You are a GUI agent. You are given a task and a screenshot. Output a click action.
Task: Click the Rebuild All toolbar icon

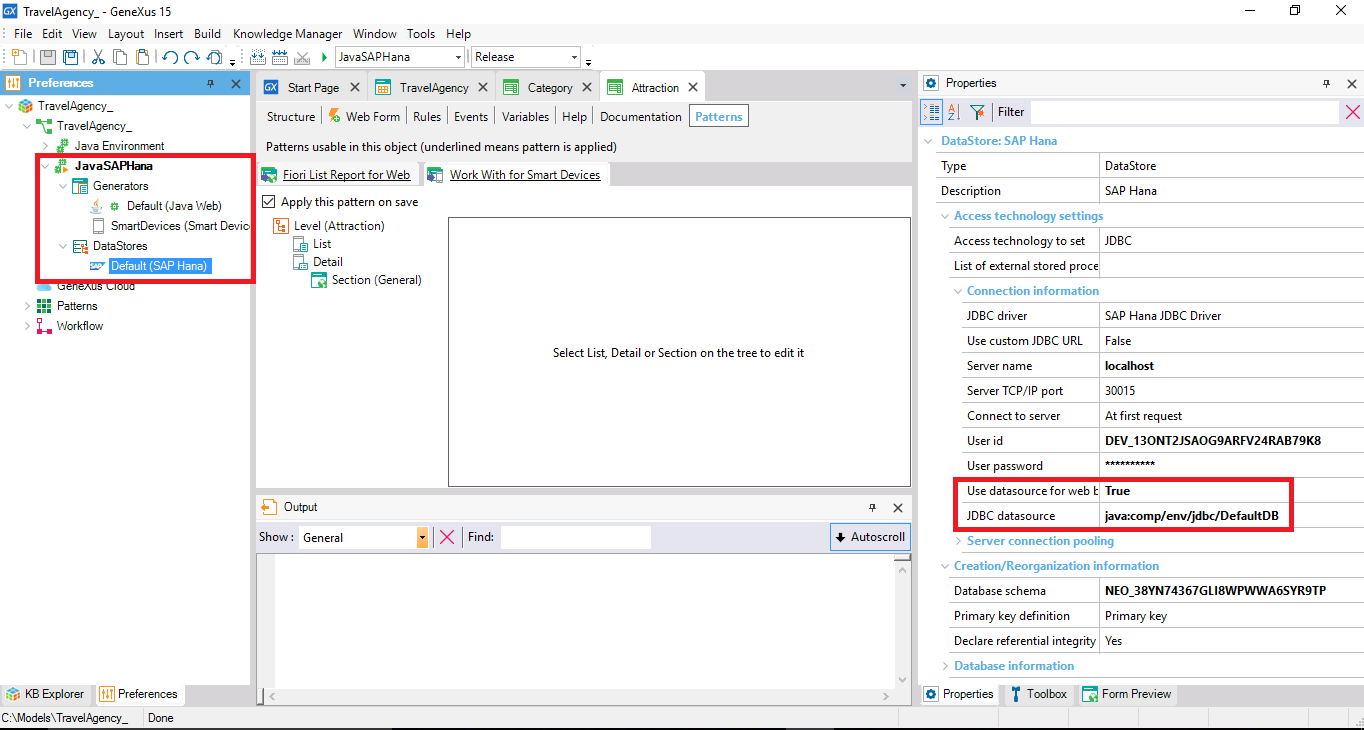pyautogui.click(x=280, y=58)
